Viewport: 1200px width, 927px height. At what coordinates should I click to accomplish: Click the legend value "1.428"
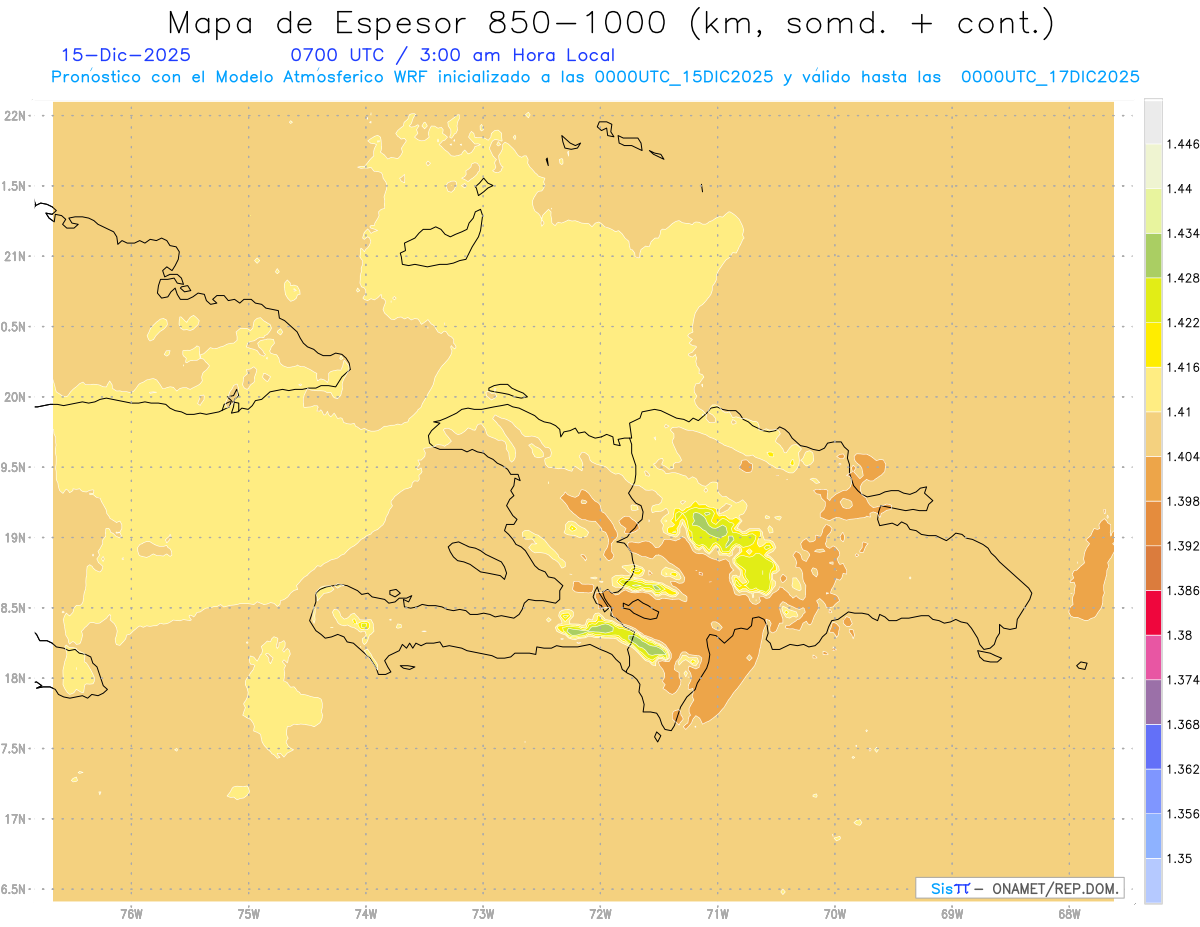click(x=1183, y=278)
